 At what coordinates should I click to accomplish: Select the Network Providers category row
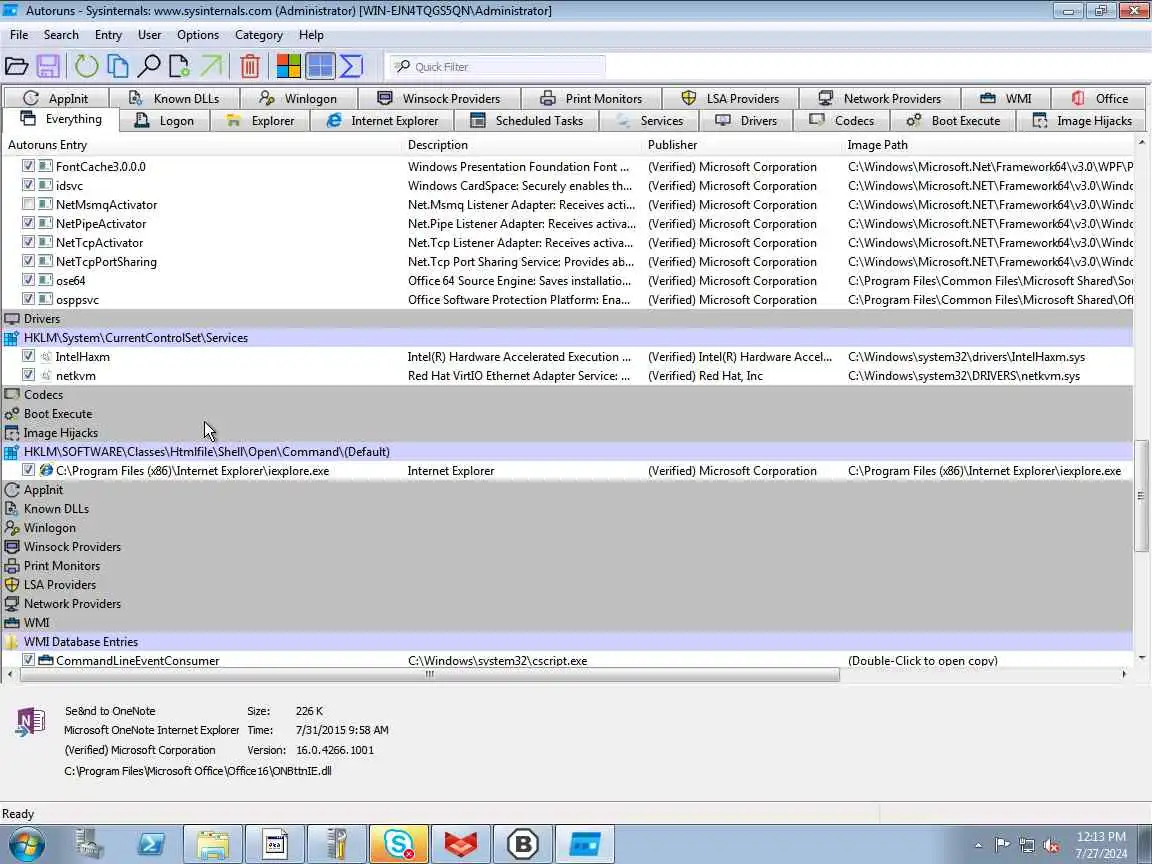tap(567, 604)
